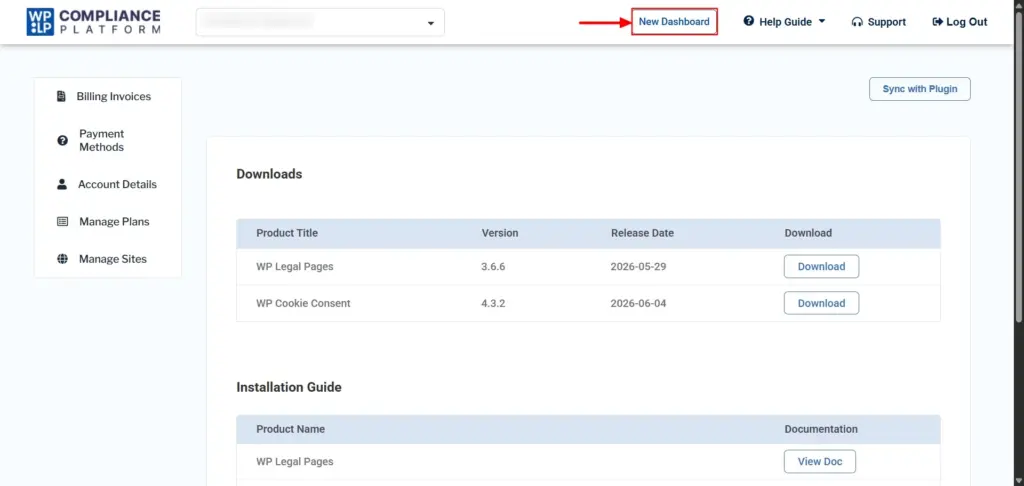Click the Manage Plans list icon

pos(63,221)
